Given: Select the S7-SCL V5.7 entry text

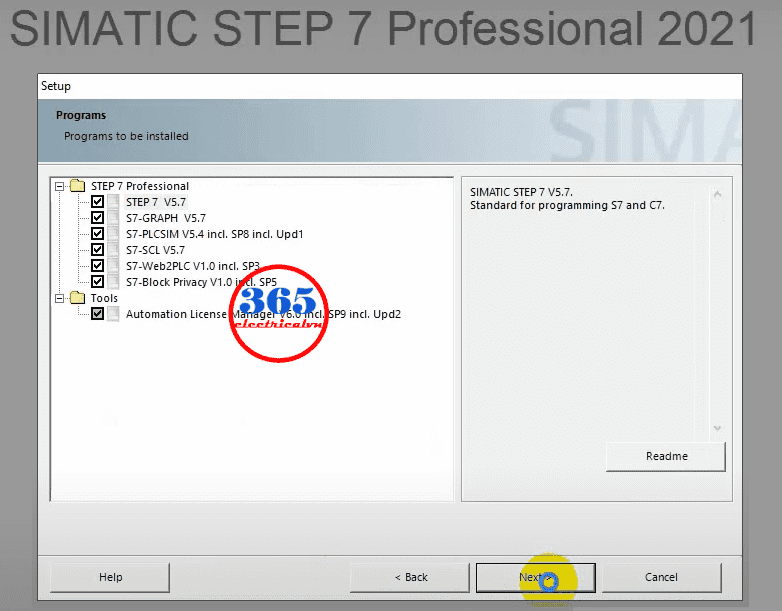Looking at the screenshot, I should point(155,250).
